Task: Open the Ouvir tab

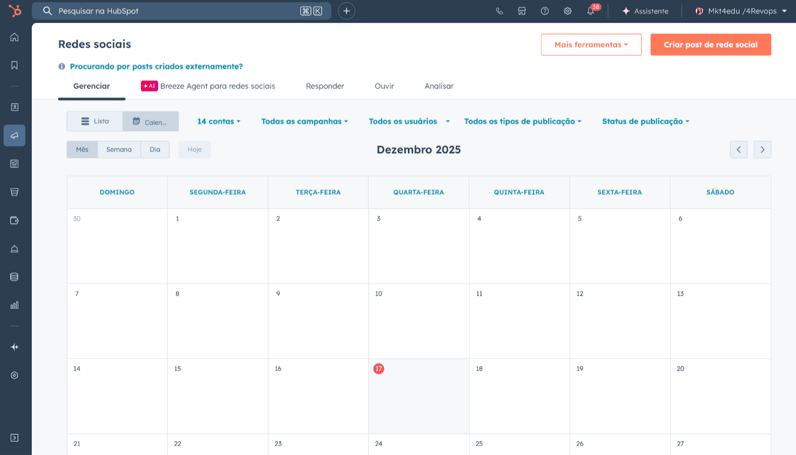Action: tap(384, 86)
